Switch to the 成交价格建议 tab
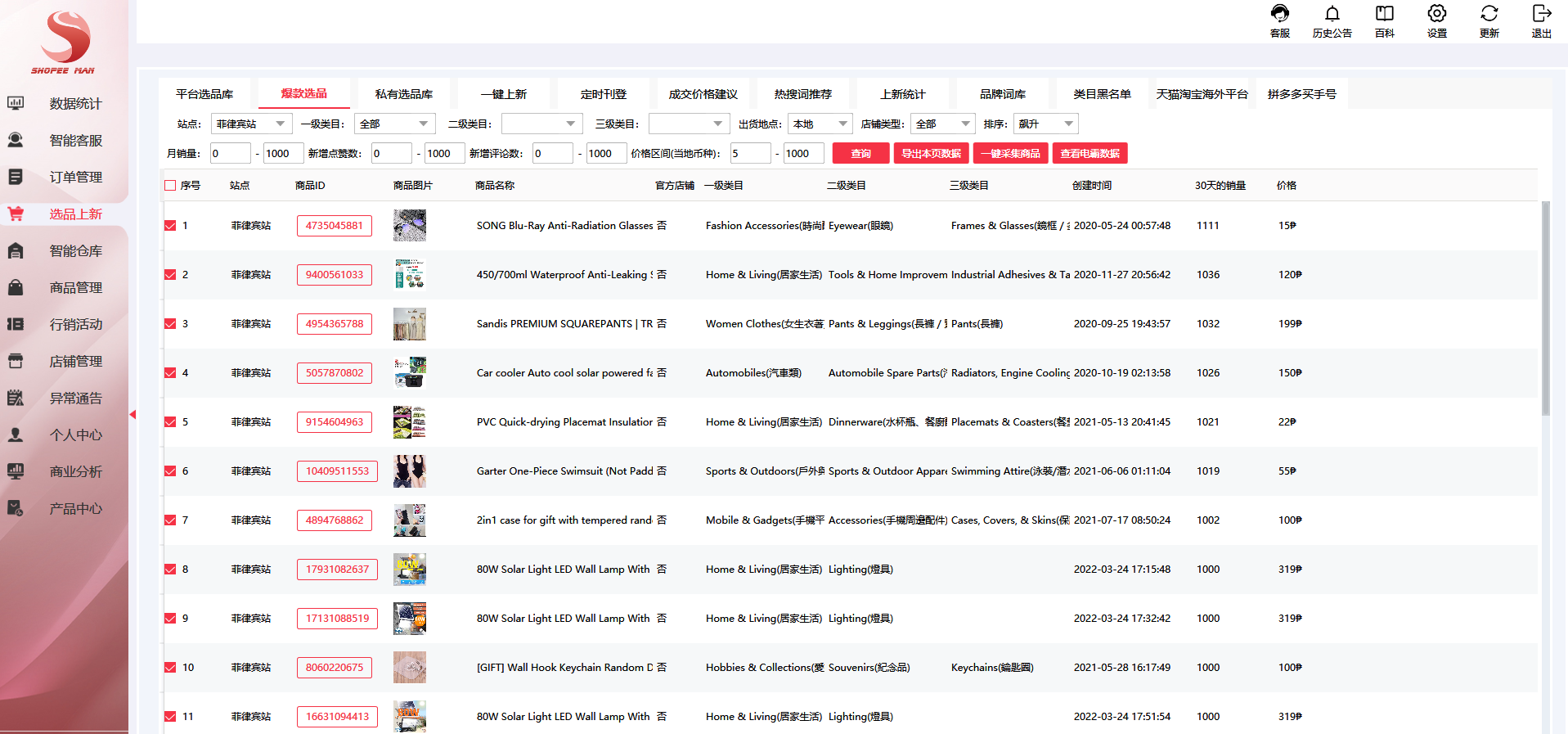The image size is (1568, 734). coord(703,94)
